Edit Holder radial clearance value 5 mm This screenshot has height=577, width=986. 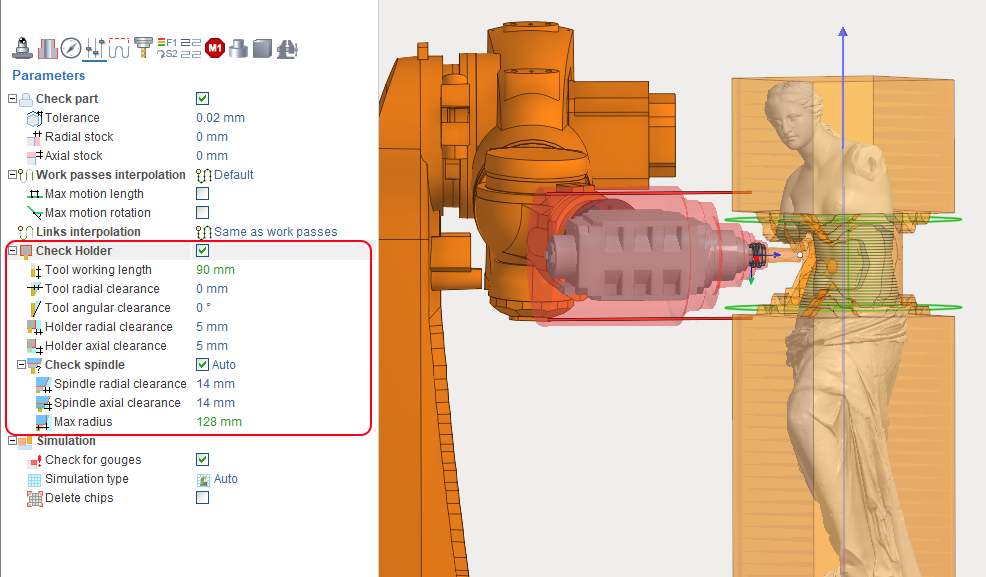point(212,327)
